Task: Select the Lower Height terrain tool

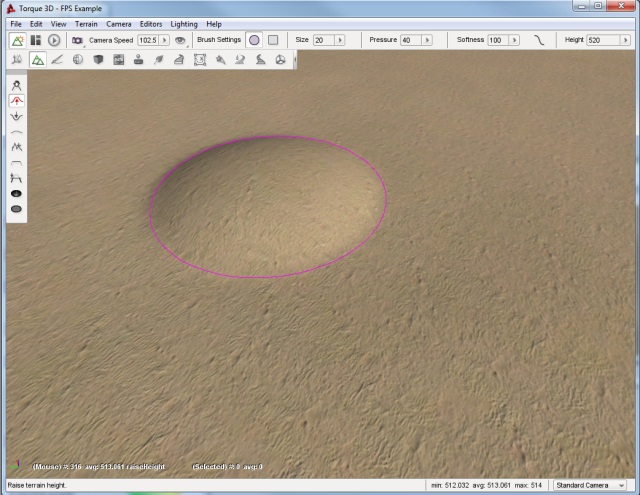Action: coord(17,116)
